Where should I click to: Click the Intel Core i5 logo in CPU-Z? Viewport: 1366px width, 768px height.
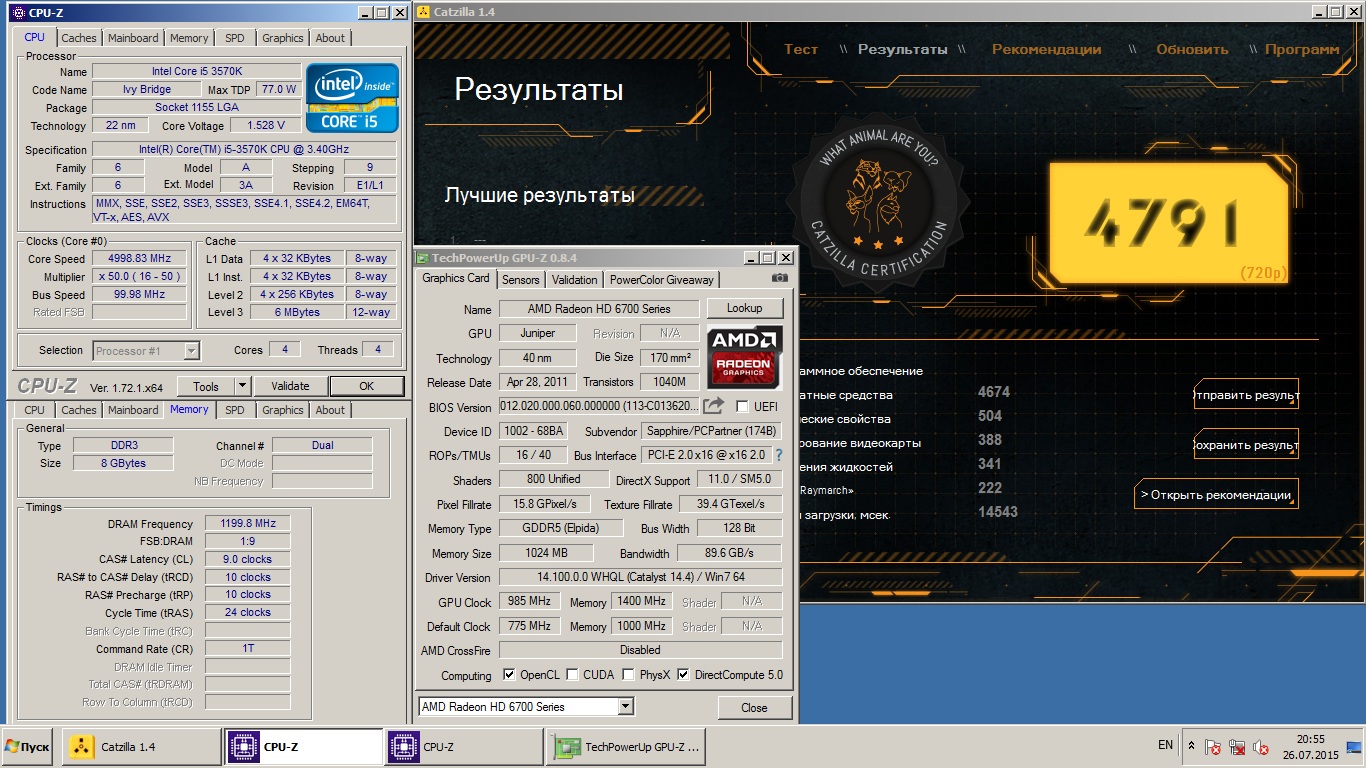coord(352,98)
